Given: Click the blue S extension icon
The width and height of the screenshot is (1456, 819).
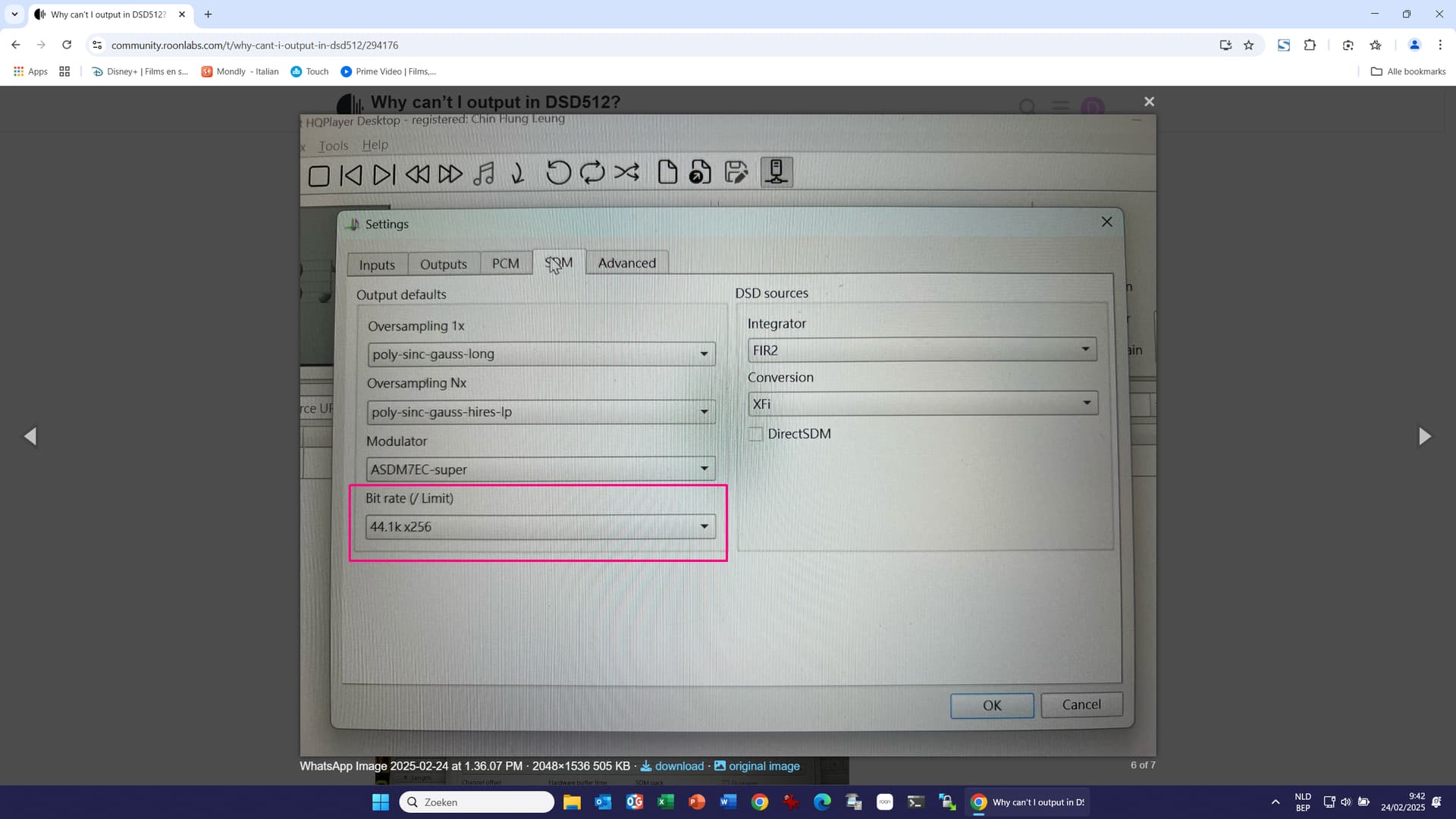Looking at the screenshot, I should 1284,45.
